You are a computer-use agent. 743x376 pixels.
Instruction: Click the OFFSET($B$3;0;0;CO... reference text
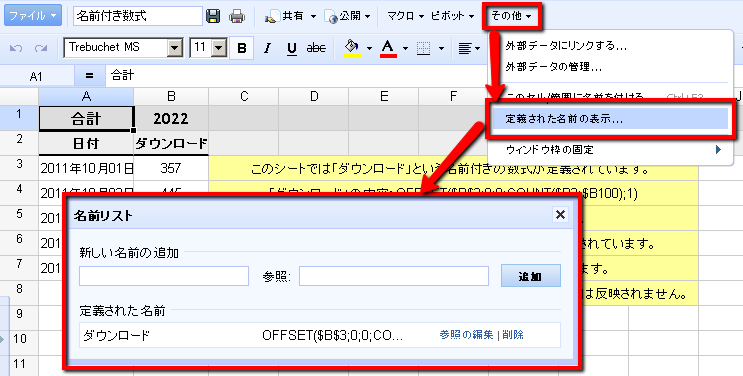pos(333,335)
